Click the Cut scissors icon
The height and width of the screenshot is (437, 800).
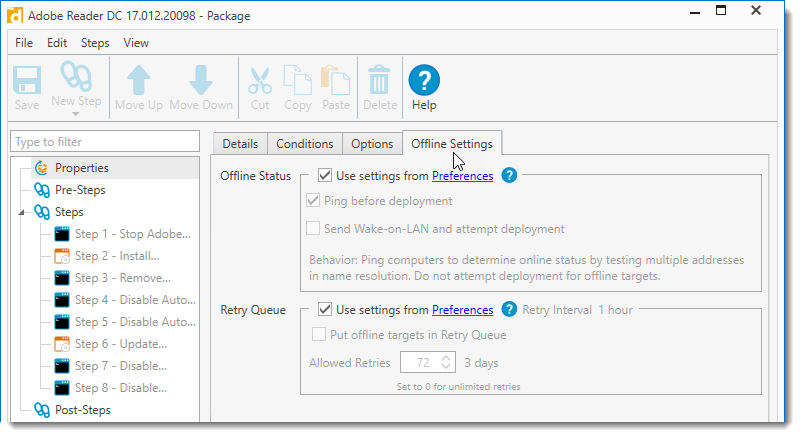260,80
